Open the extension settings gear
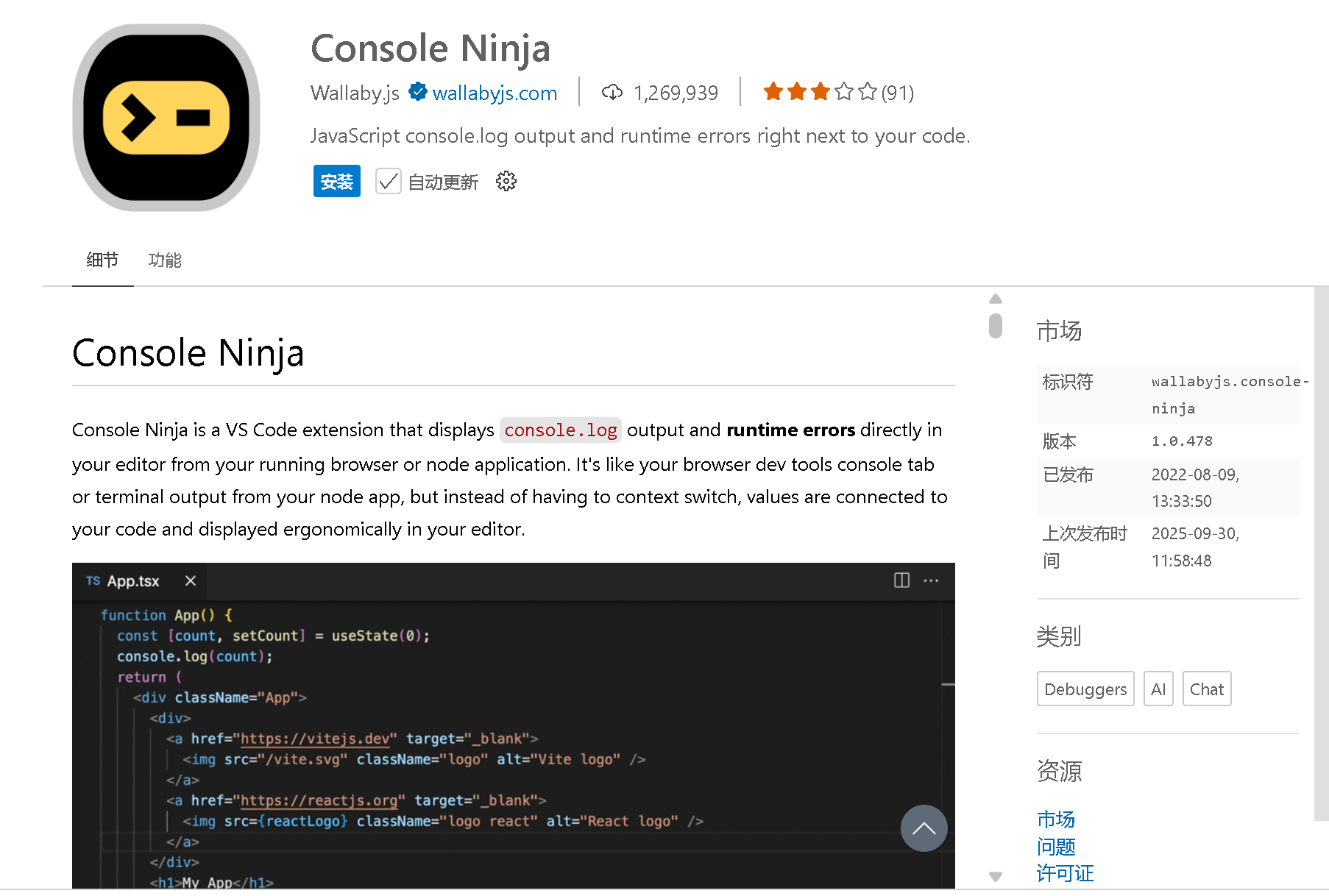This screenshot has width=1329, height=896. (x=506, y=181)
